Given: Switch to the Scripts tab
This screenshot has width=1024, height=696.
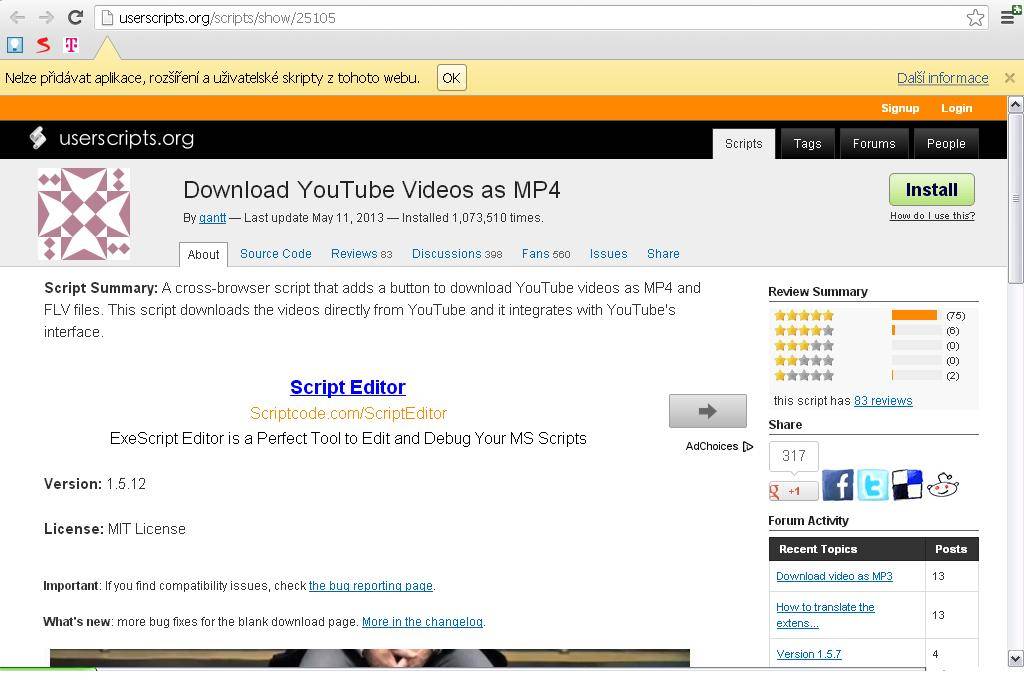Looking at the screenshot, I should click(744, 144).
